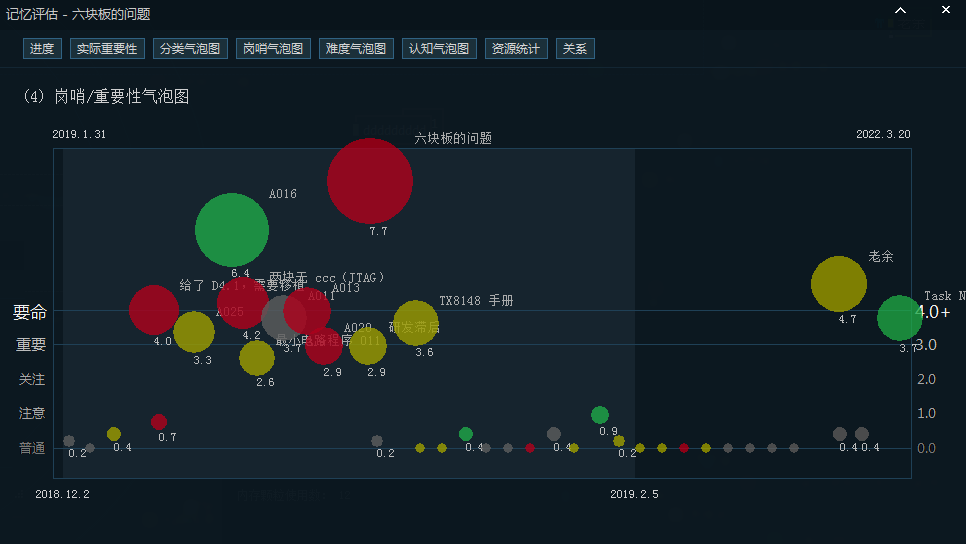Select the yellow 老余 bubble
Image resolution: width=966 pixels, height=544 pixels.
(838, 284)
